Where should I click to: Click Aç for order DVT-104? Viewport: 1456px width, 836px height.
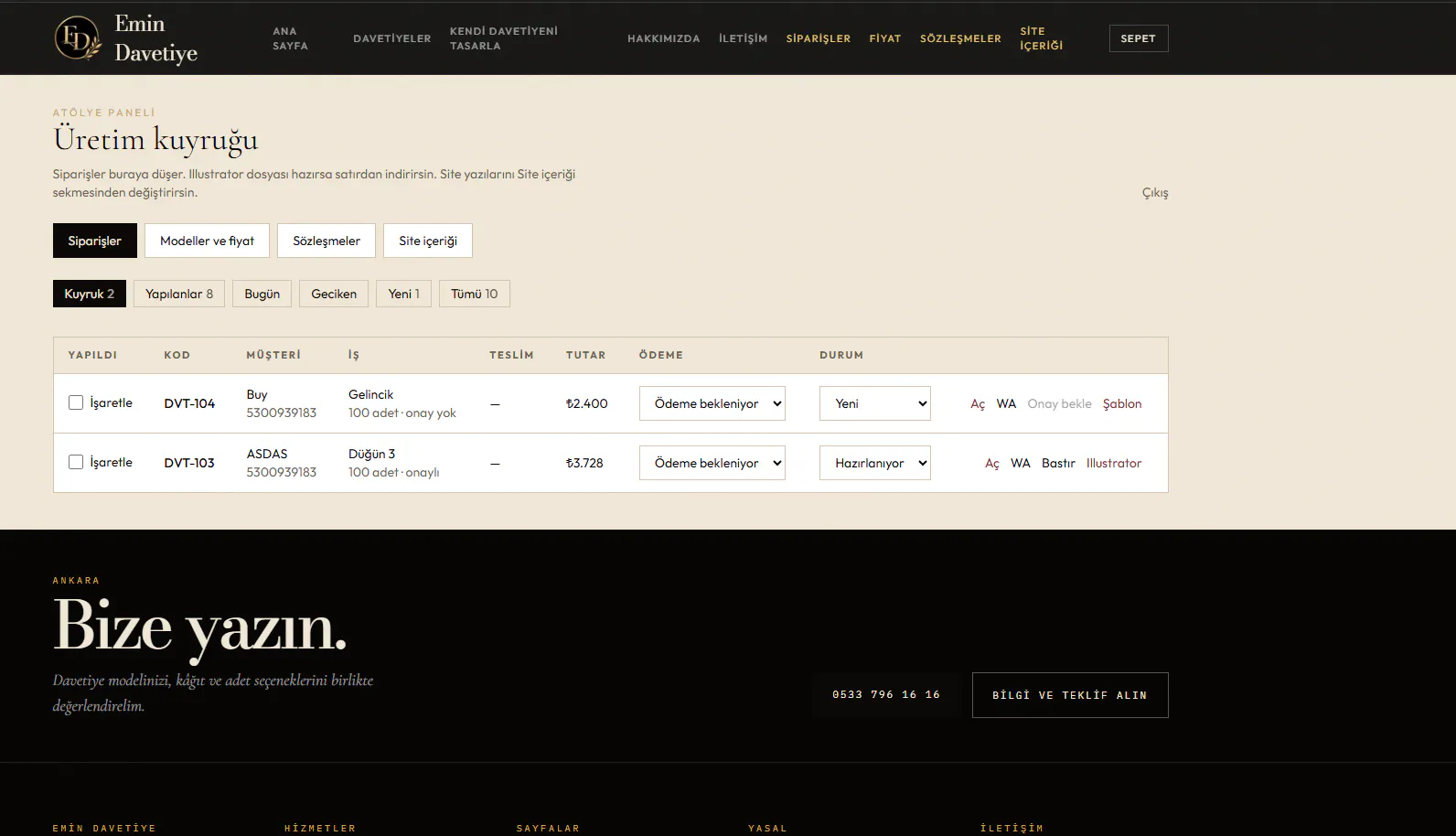(978, 403)
